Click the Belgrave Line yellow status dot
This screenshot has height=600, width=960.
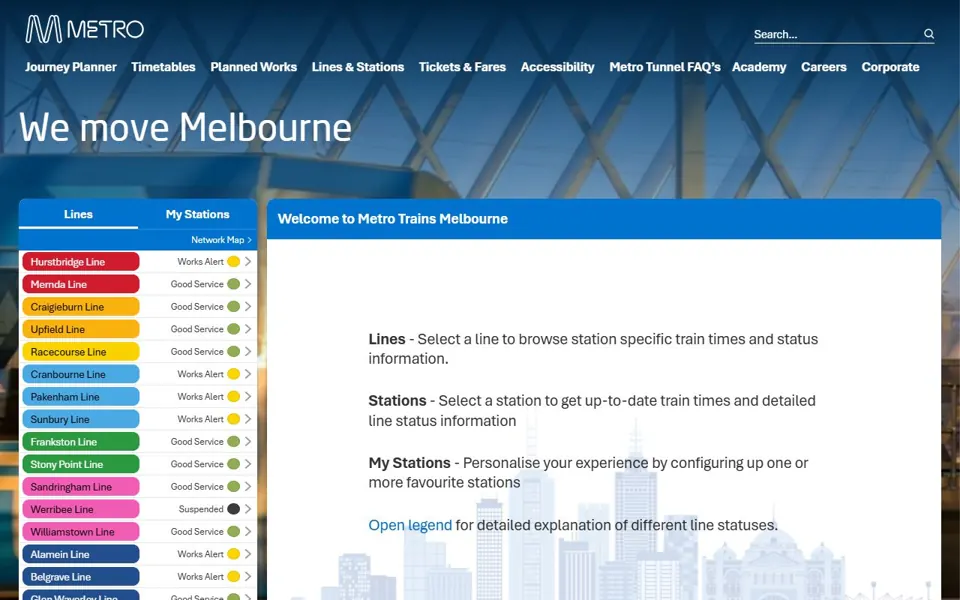point(233,576)
